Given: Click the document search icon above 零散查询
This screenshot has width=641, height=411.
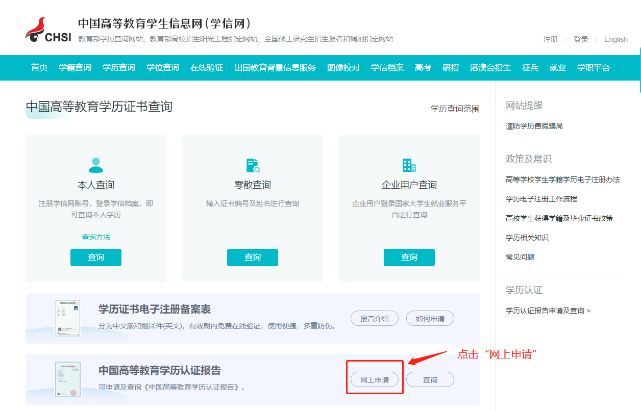Looking at the screenshot, I should point(252,165).
